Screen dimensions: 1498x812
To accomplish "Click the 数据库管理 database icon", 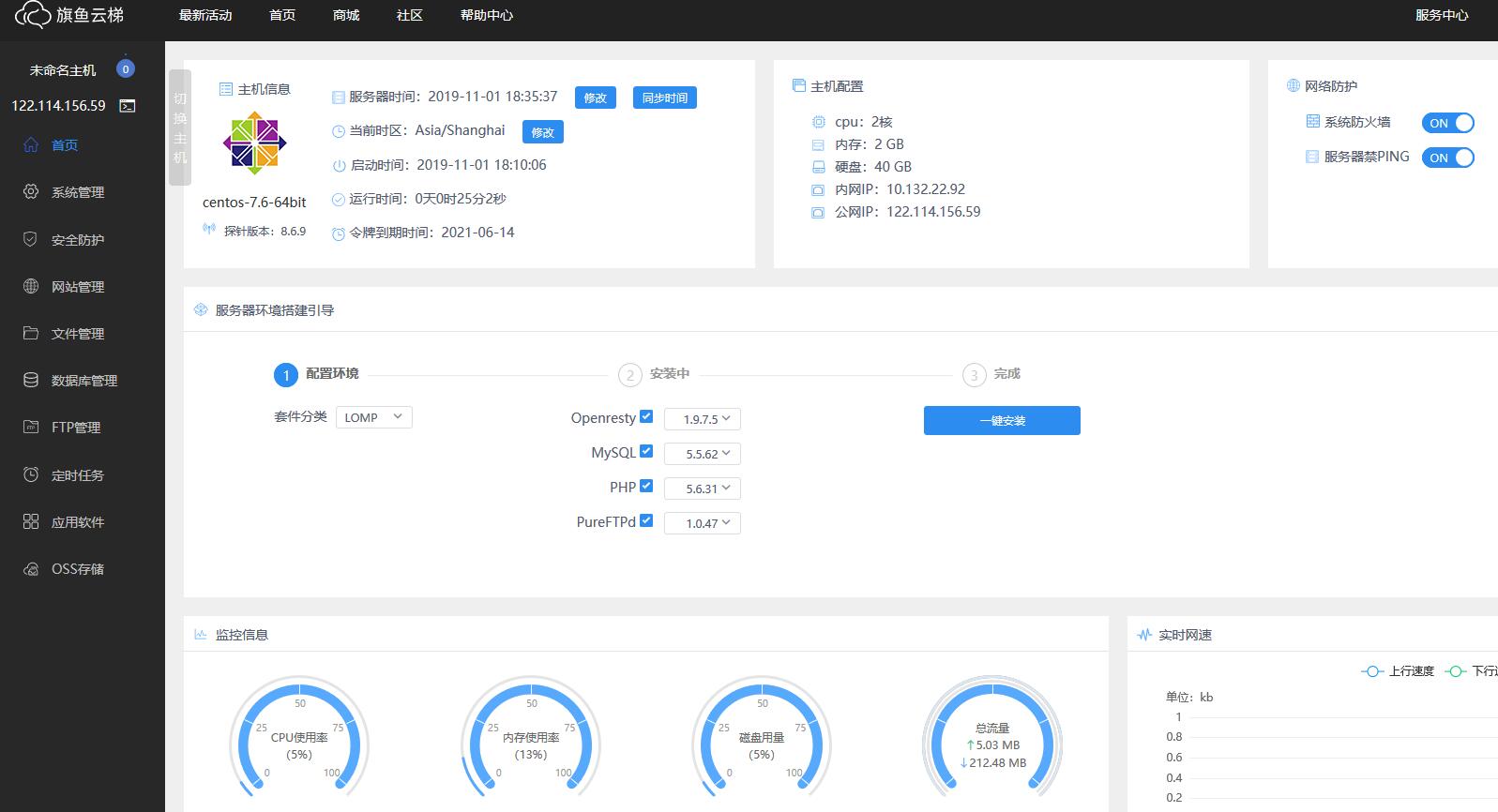I will 31,380.
